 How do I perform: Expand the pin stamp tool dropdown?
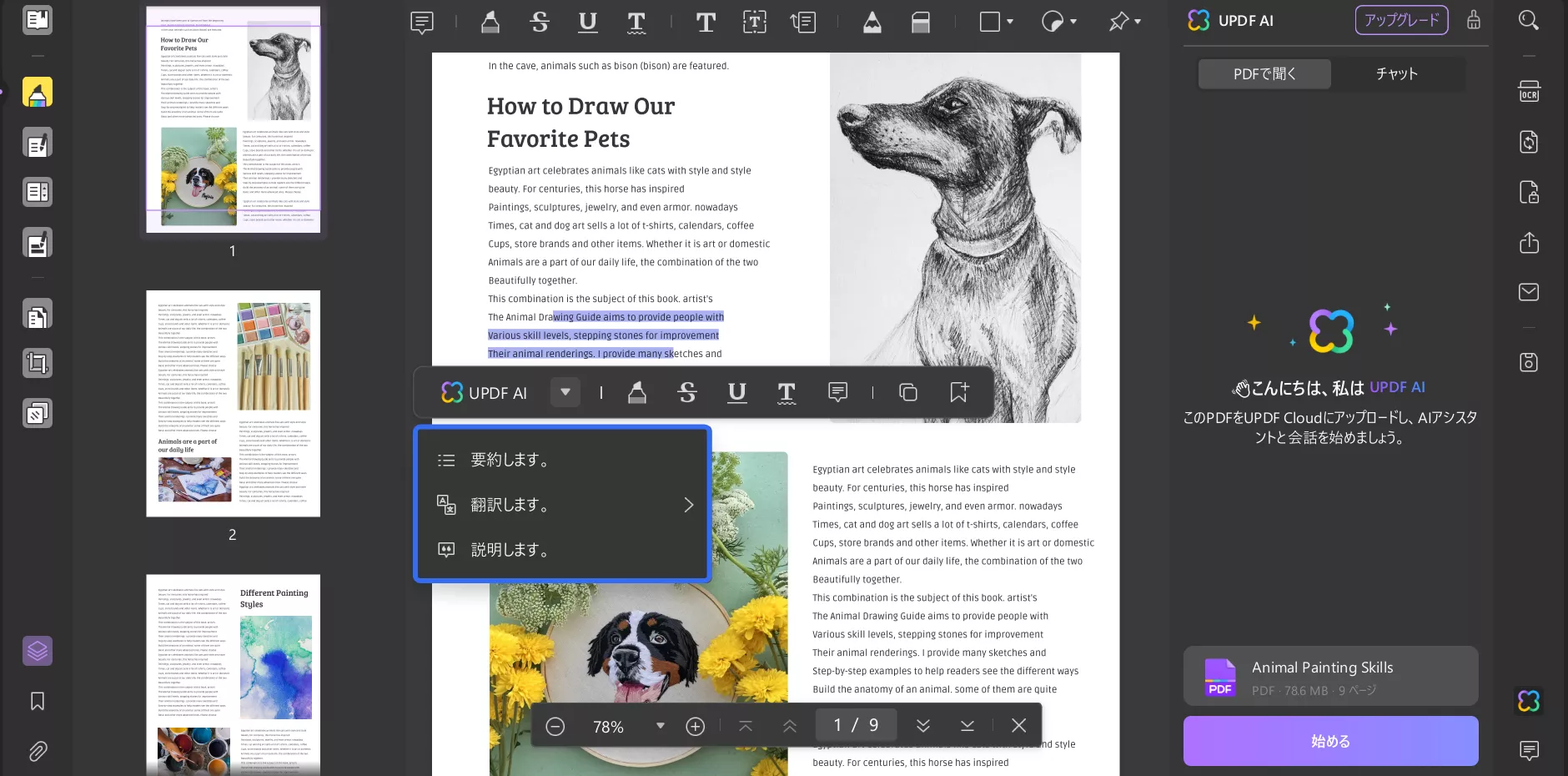[1138, 22]
